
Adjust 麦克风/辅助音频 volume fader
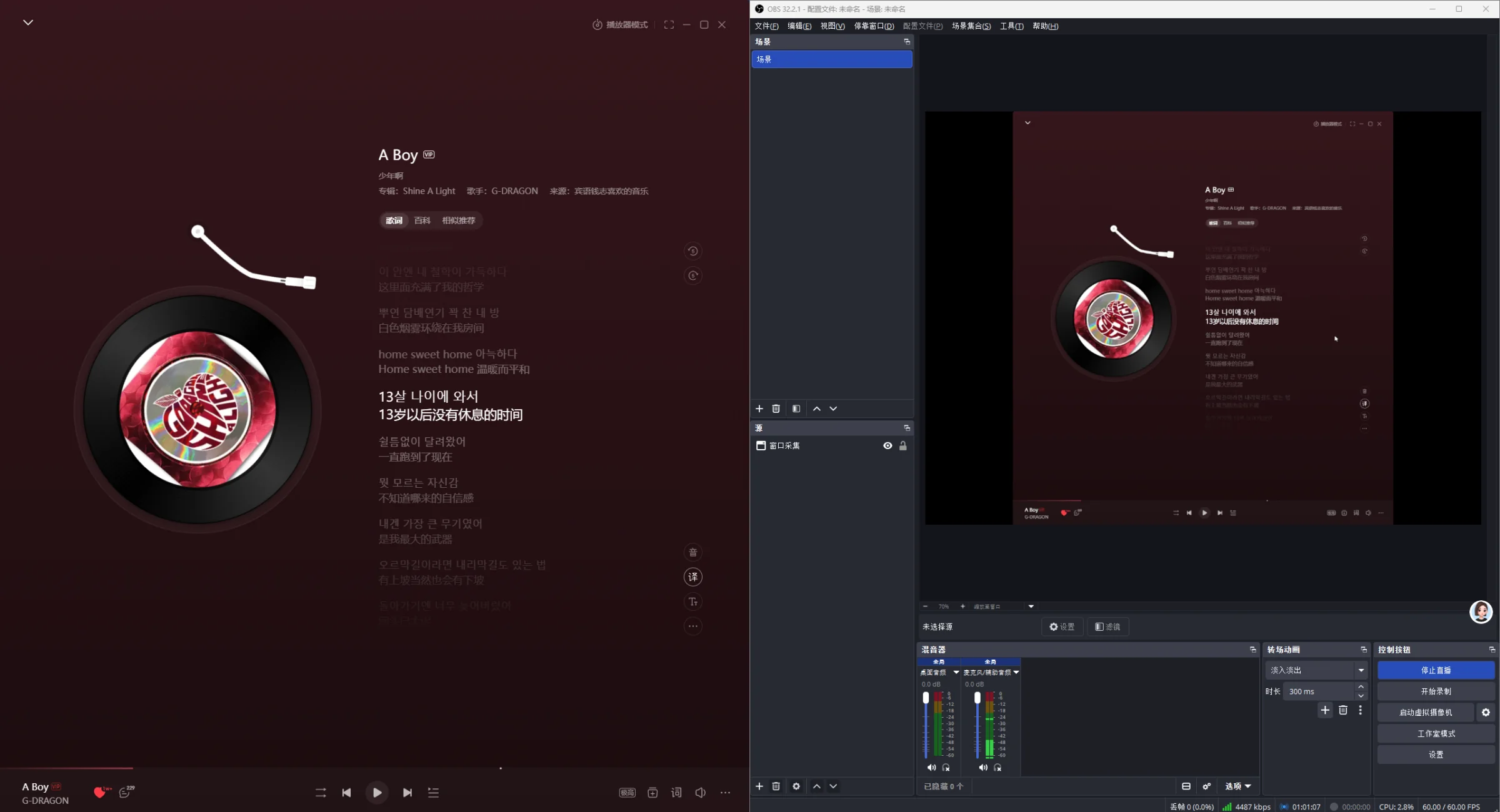tap(977, 725)
